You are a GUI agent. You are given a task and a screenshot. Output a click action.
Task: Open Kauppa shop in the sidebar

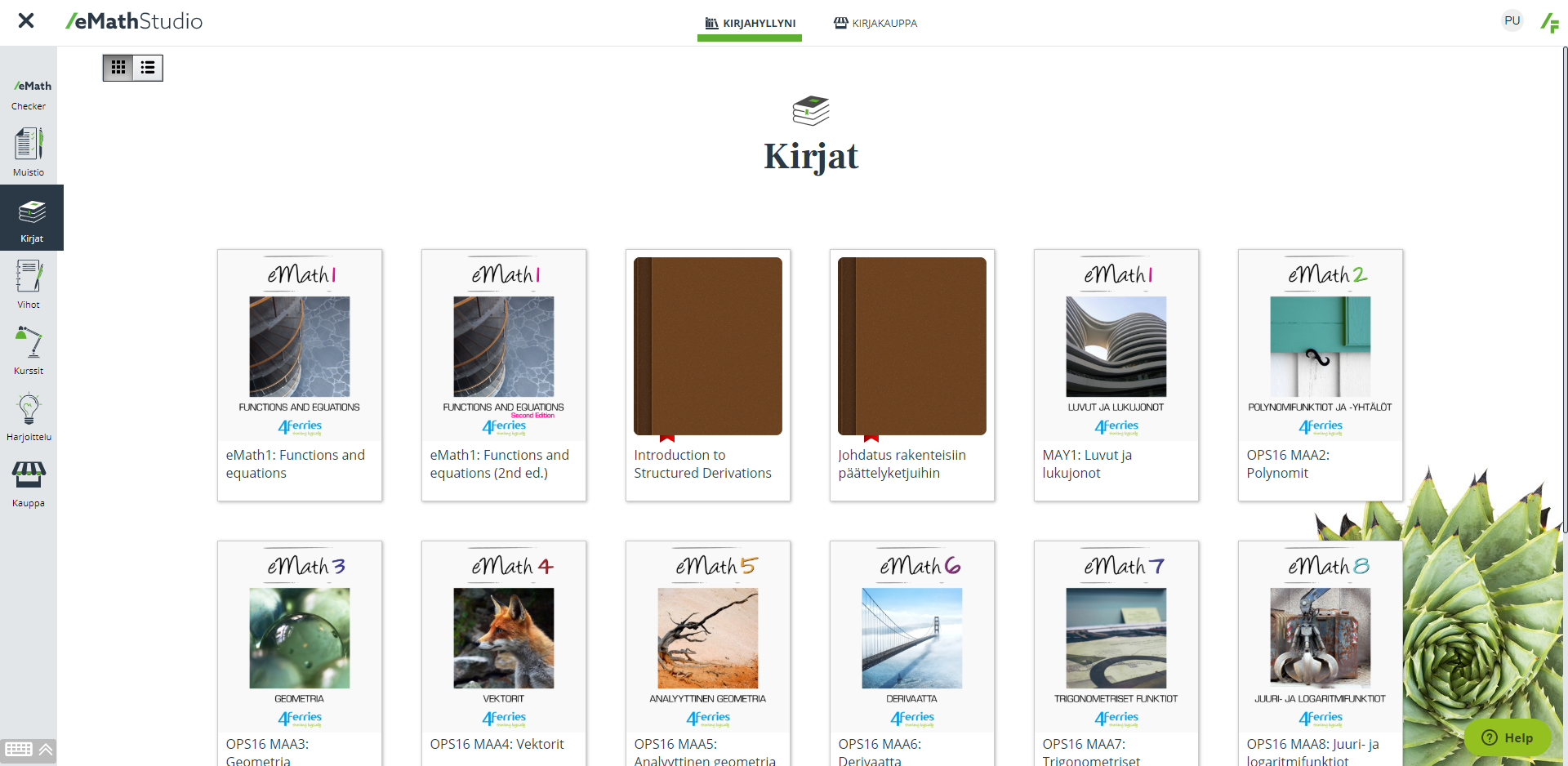click(29, 483)
